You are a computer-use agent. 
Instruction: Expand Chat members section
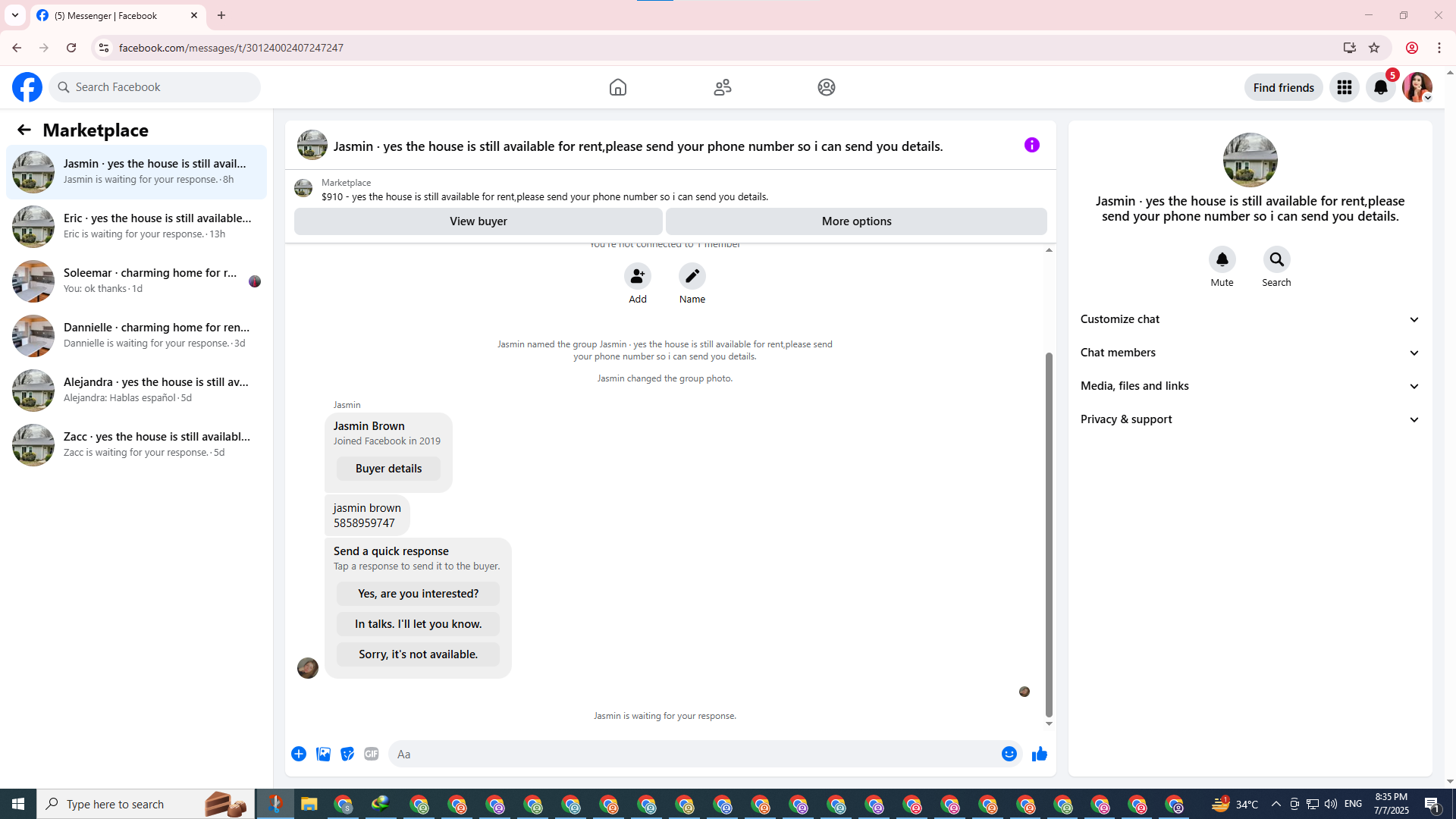[x=1250, y=353]
